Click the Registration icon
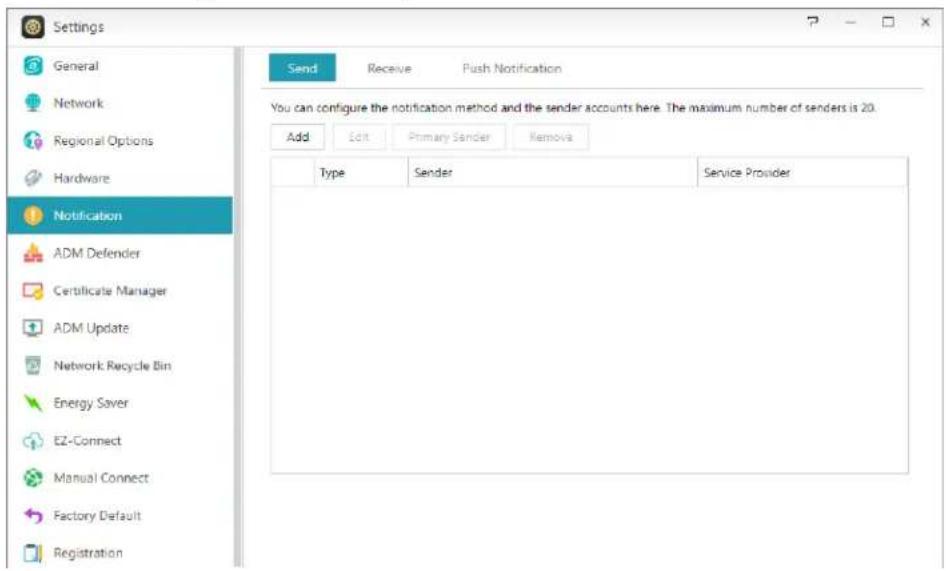Screen dimensions: 946x571 33,553
